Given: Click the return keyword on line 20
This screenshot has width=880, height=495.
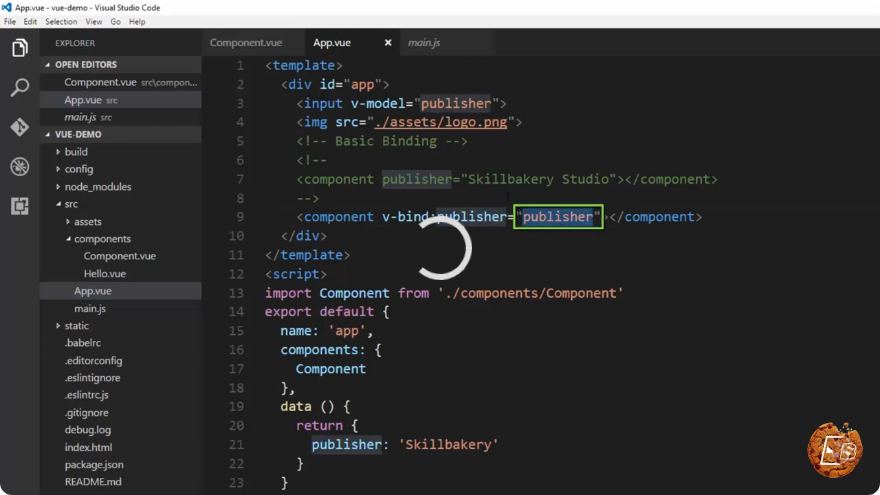Looking at the screenshot, I should pos(319,425).
